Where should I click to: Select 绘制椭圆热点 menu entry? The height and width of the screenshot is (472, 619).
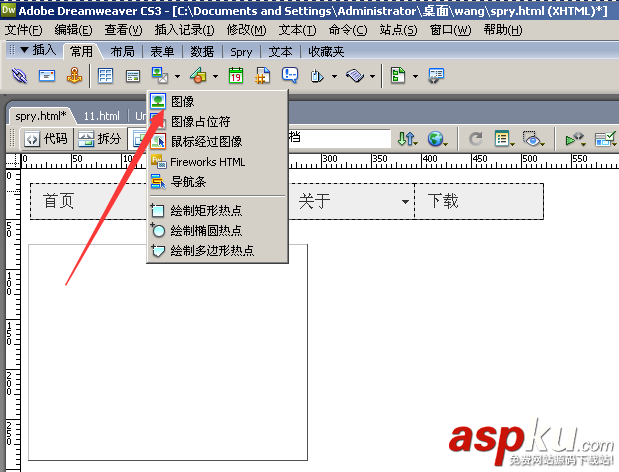(x=218, y=230)
